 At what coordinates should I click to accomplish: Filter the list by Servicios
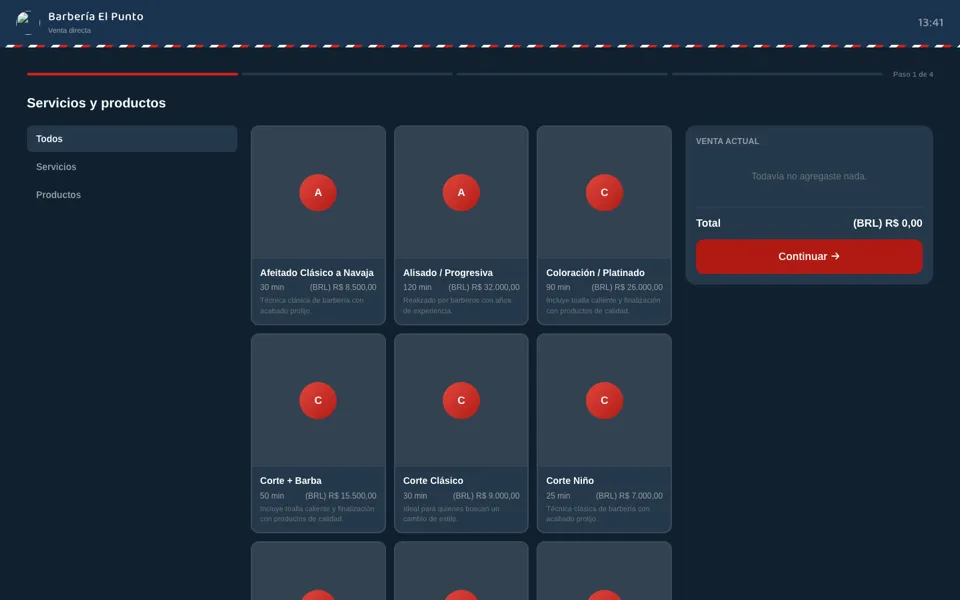(132, 167)
